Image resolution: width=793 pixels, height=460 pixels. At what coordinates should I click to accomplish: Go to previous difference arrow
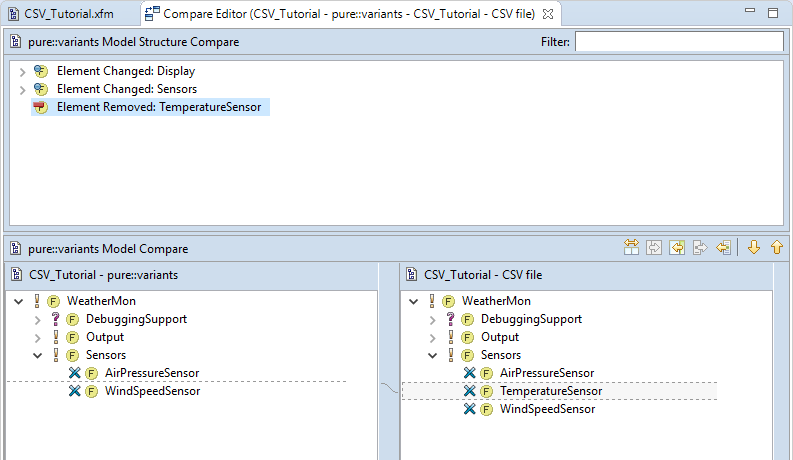776,247
